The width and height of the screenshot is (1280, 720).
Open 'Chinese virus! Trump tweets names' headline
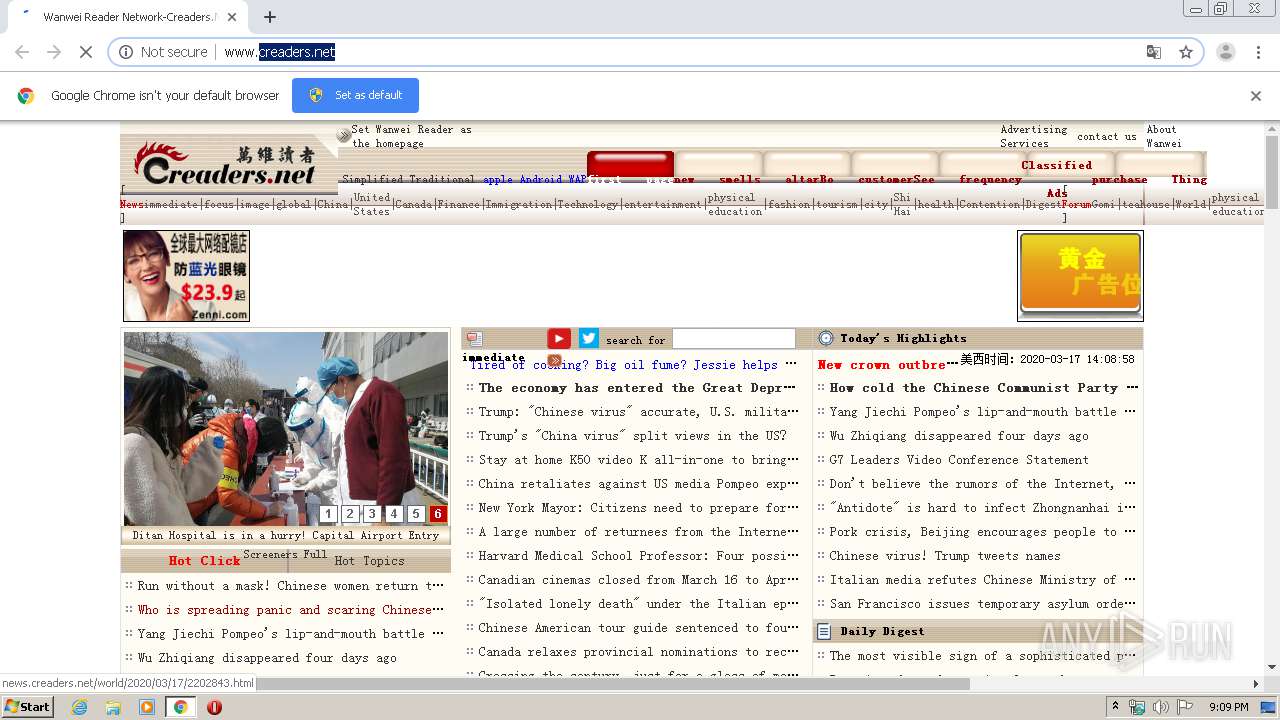tap(945, 556)
